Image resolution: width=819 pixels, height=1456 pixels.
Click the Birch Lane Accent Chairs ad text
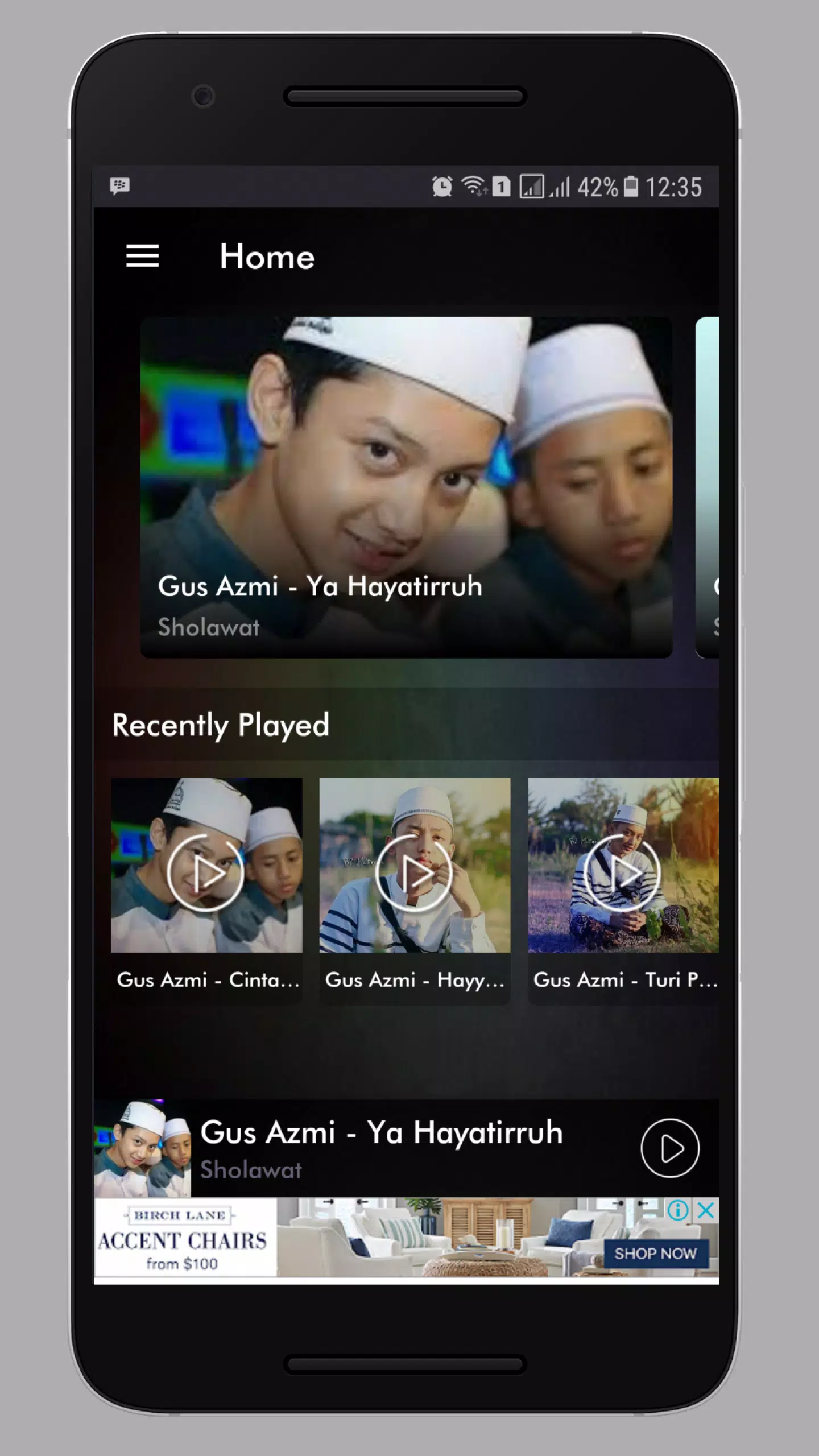(x=183, y=1241)
